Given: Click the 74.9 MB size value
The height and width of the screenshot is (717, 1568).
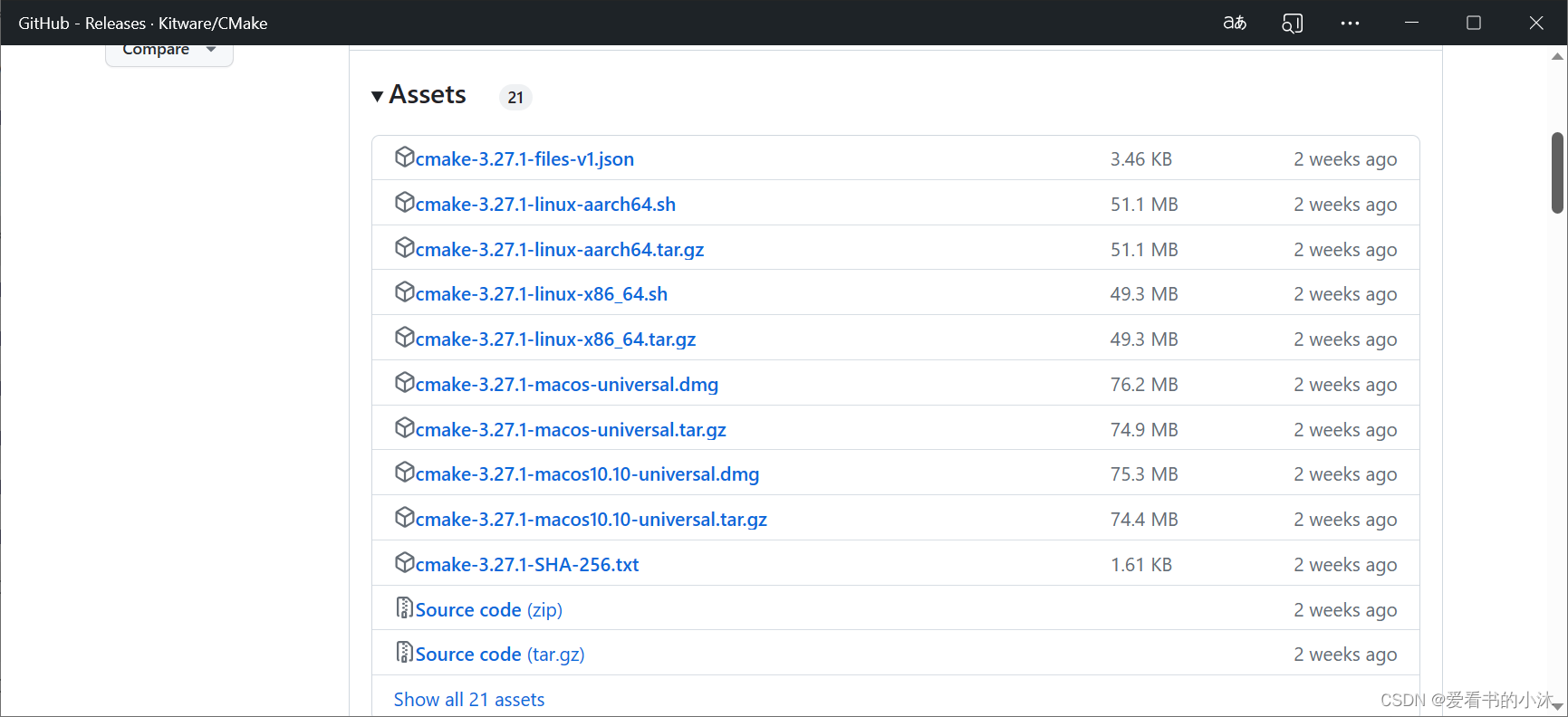Looking at the screenshot, I should (x=1144, y=429).
